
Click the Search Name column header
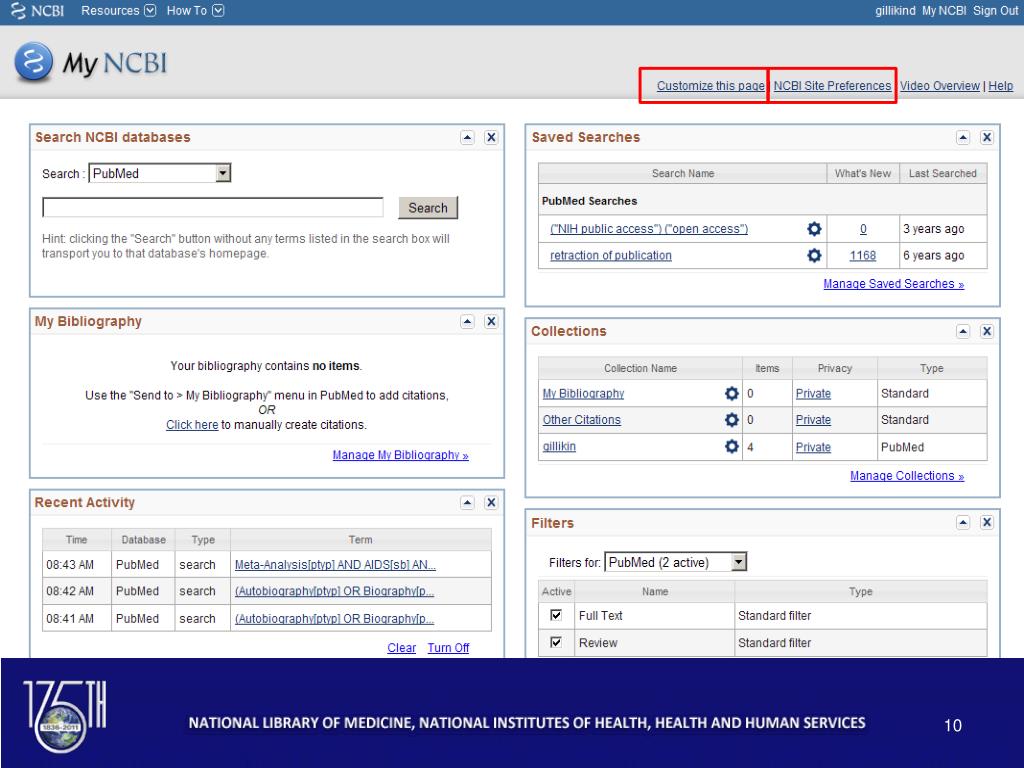click(682, 173)
